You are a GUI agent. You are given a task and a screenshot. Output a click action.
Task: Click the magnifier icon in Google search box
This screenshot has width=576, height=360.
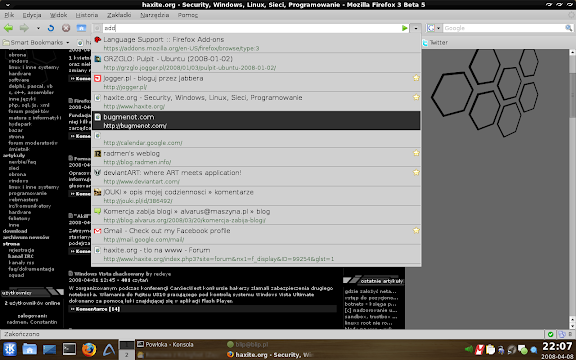568,28
